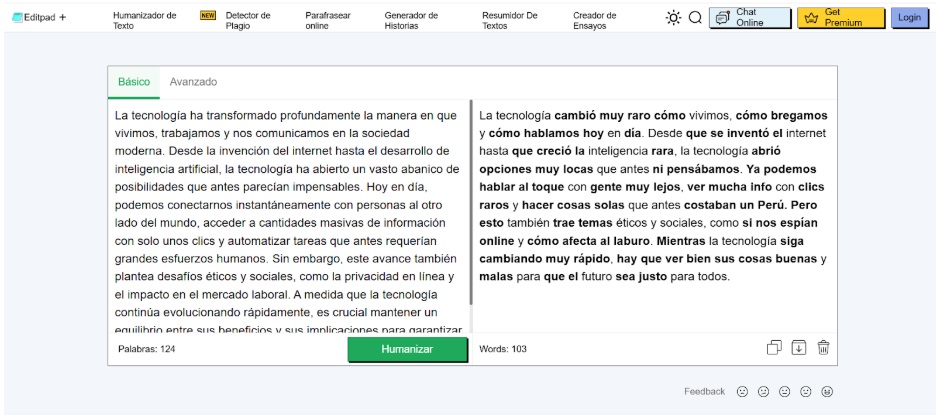This screenshot has width=936, height=417.
Task: Click inside the input text area
Action: (287, 220)
